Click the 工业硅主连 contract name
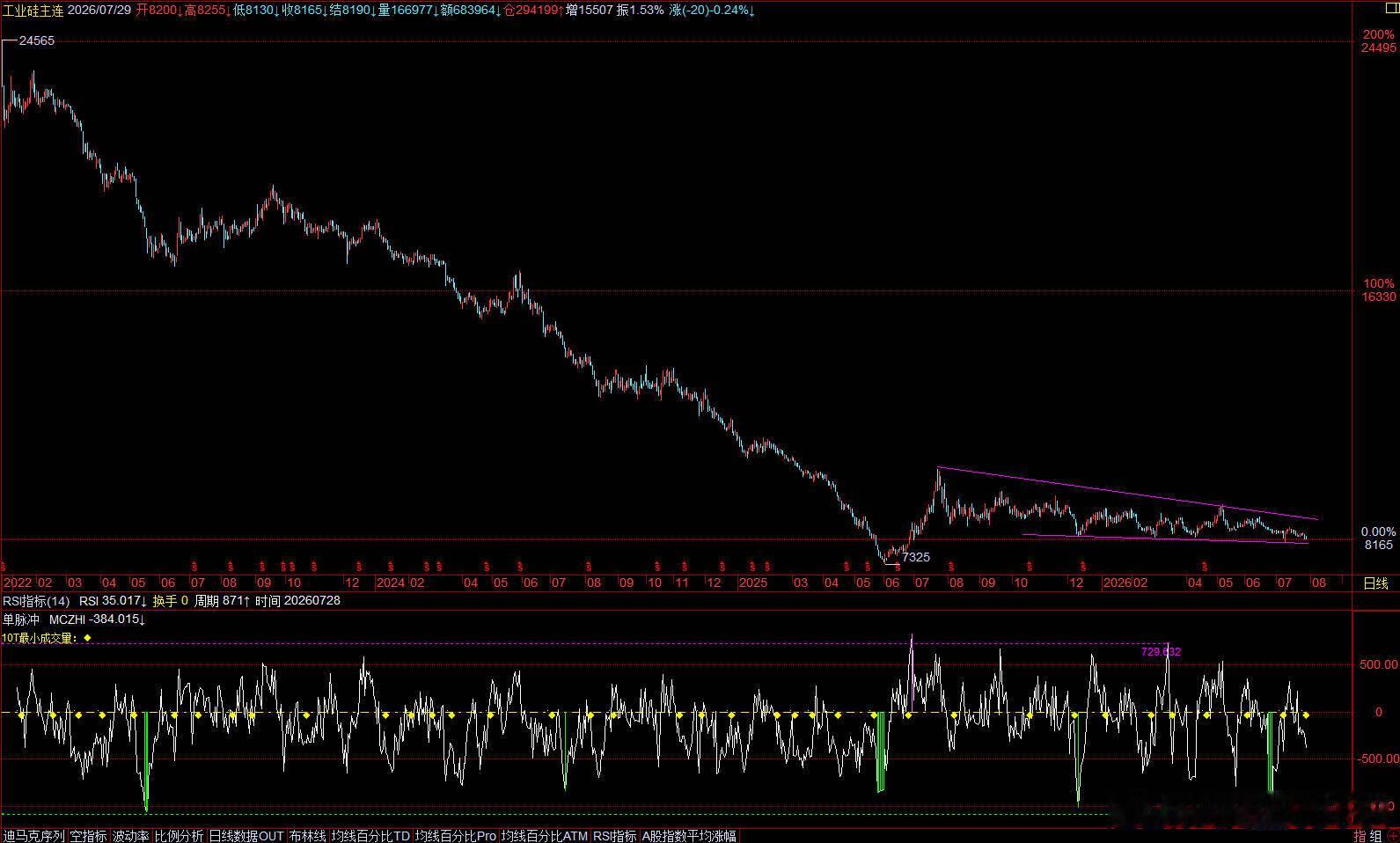Screen dimensions: 1400x843 (x=33, y=11)
